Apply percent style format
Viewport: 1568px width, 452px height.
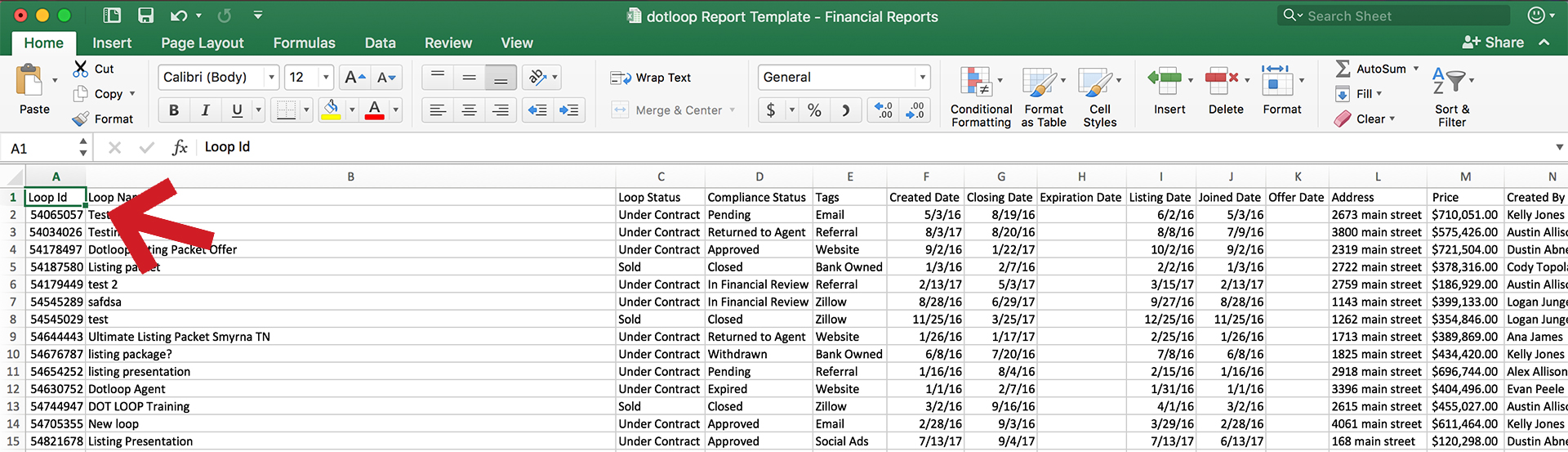click(814, 110)
